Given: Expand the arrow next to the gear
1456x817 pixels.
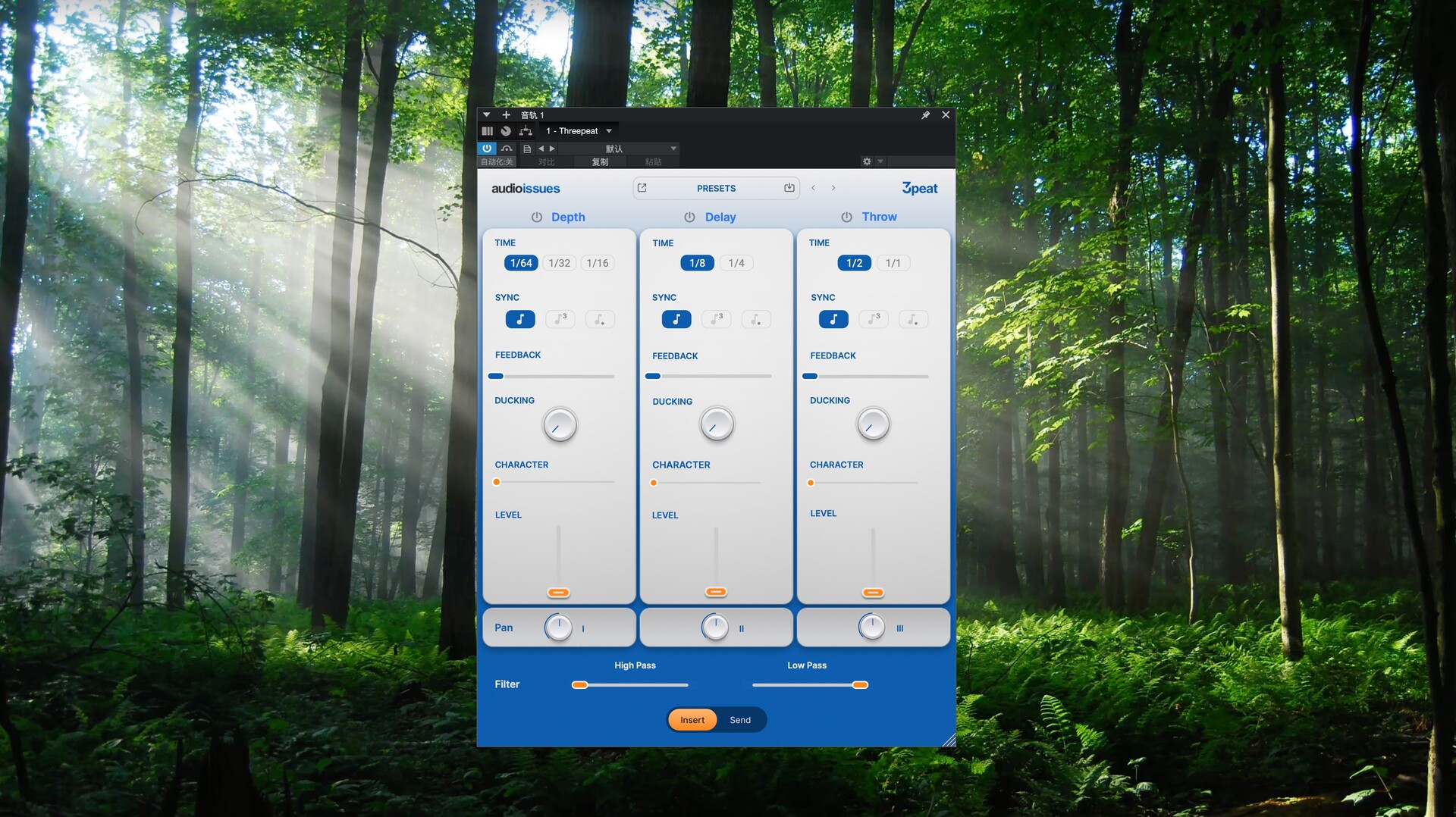Looking at the screenshot, I should pos(880,161).
